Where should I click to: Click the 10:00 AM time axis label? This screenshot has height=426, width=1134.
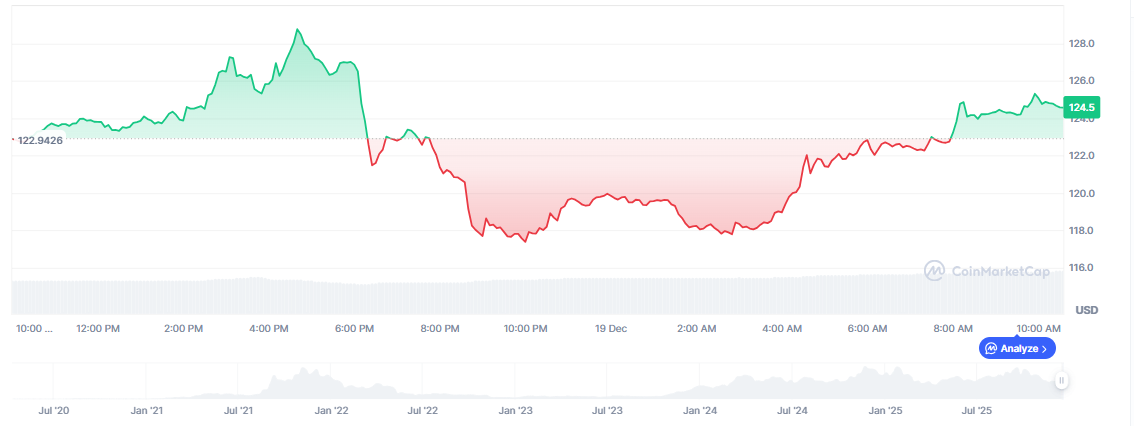(1038, 328)
